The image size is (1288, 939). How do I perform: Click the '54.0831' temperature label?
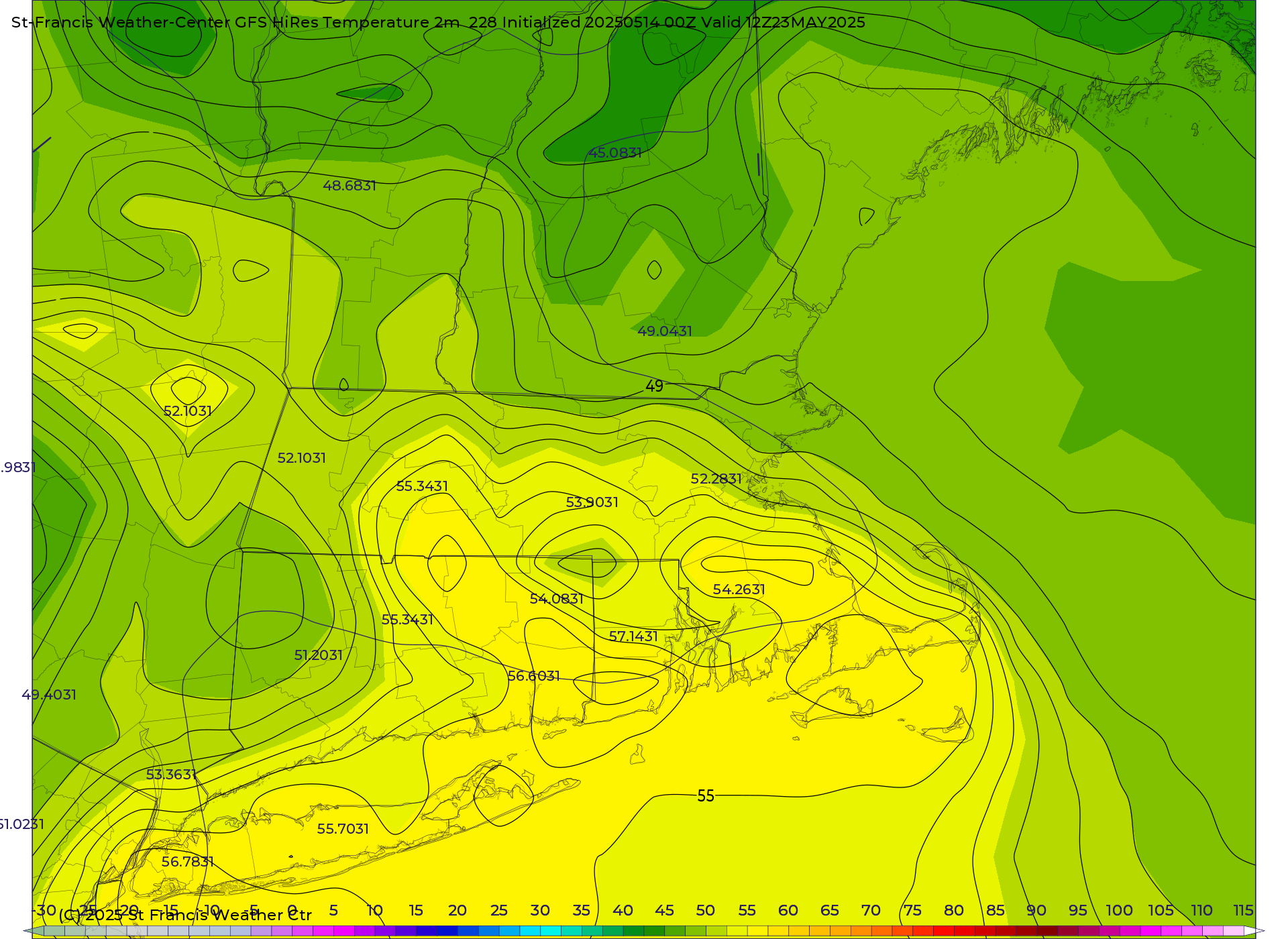click(x=556, y=599)
